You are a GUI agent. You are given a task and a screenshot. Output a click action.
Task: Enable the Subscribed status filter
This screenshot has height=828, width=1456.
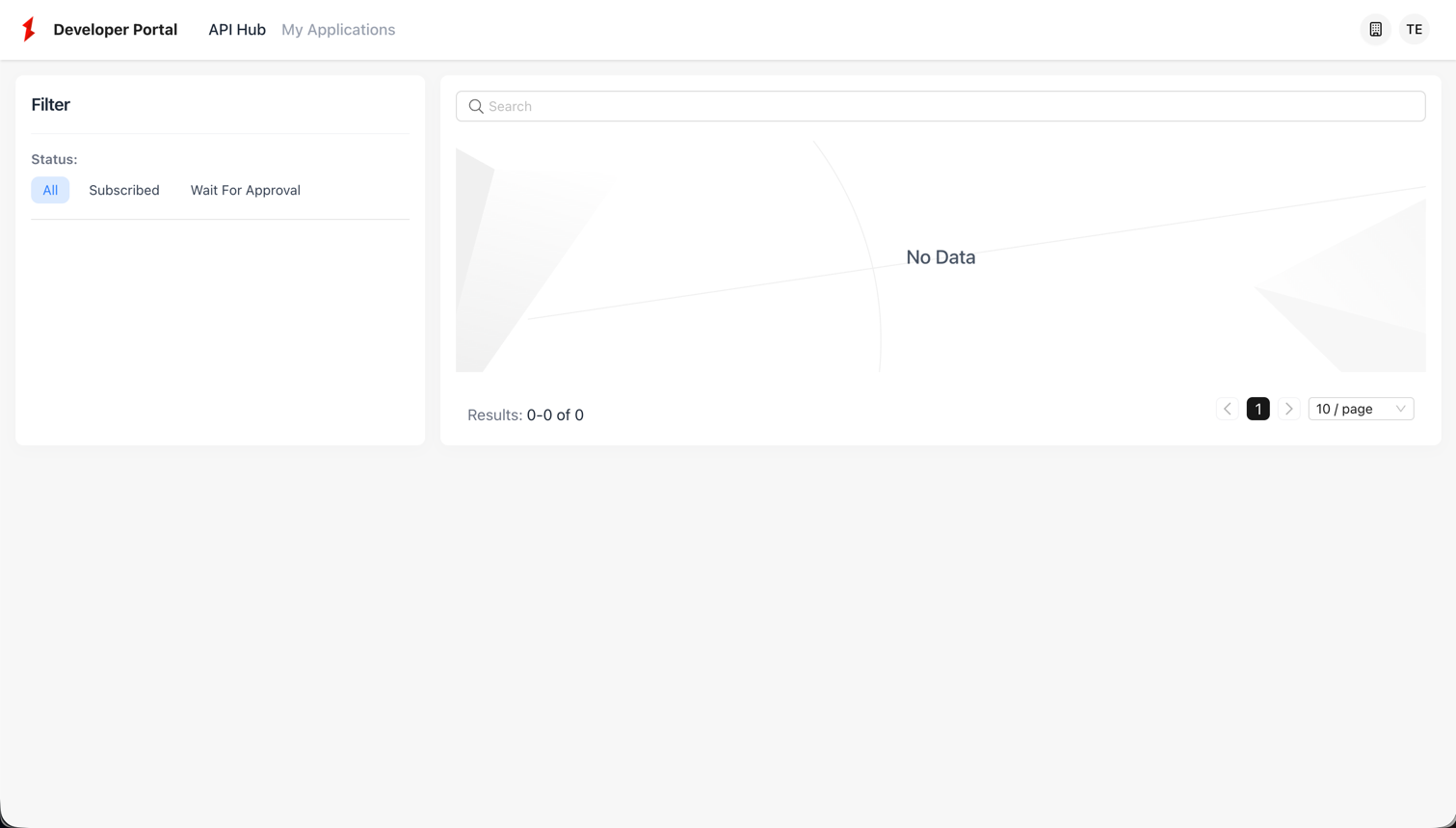click(x=123, y=190)
